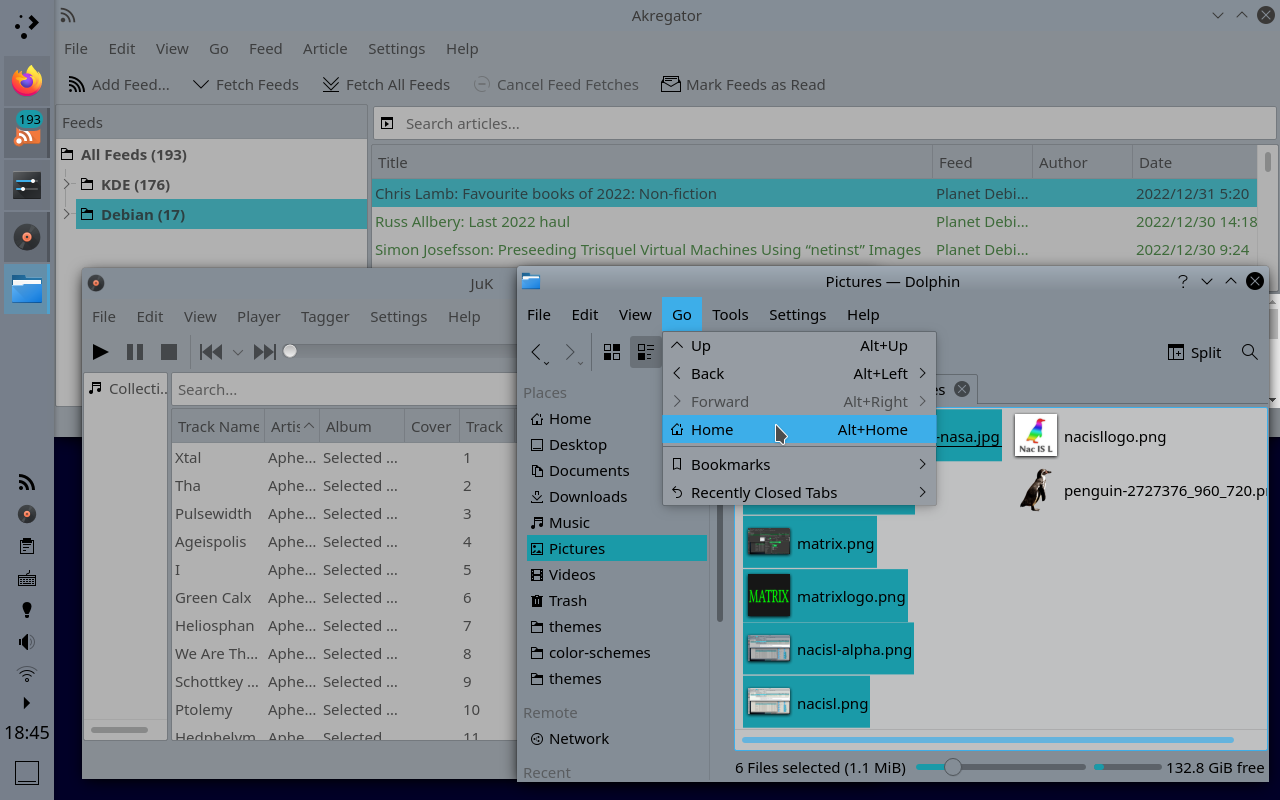Open application launcher at top of panel
1280x800 pixels.
[27, 26]
